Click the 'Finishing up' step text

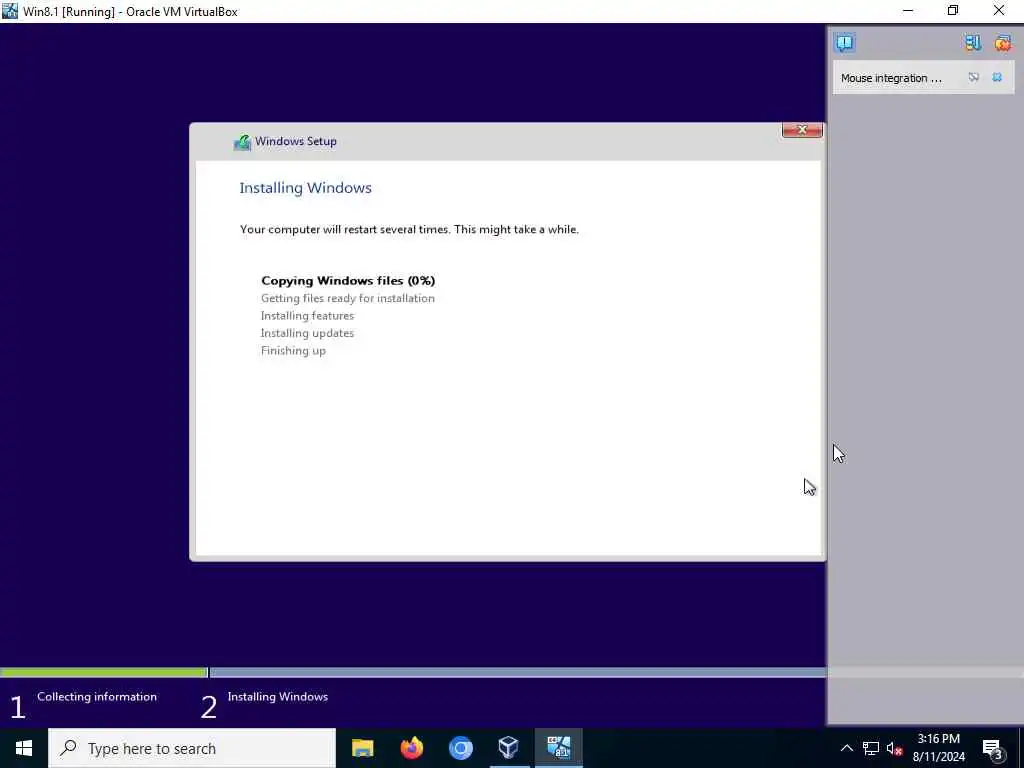[293, 351]
